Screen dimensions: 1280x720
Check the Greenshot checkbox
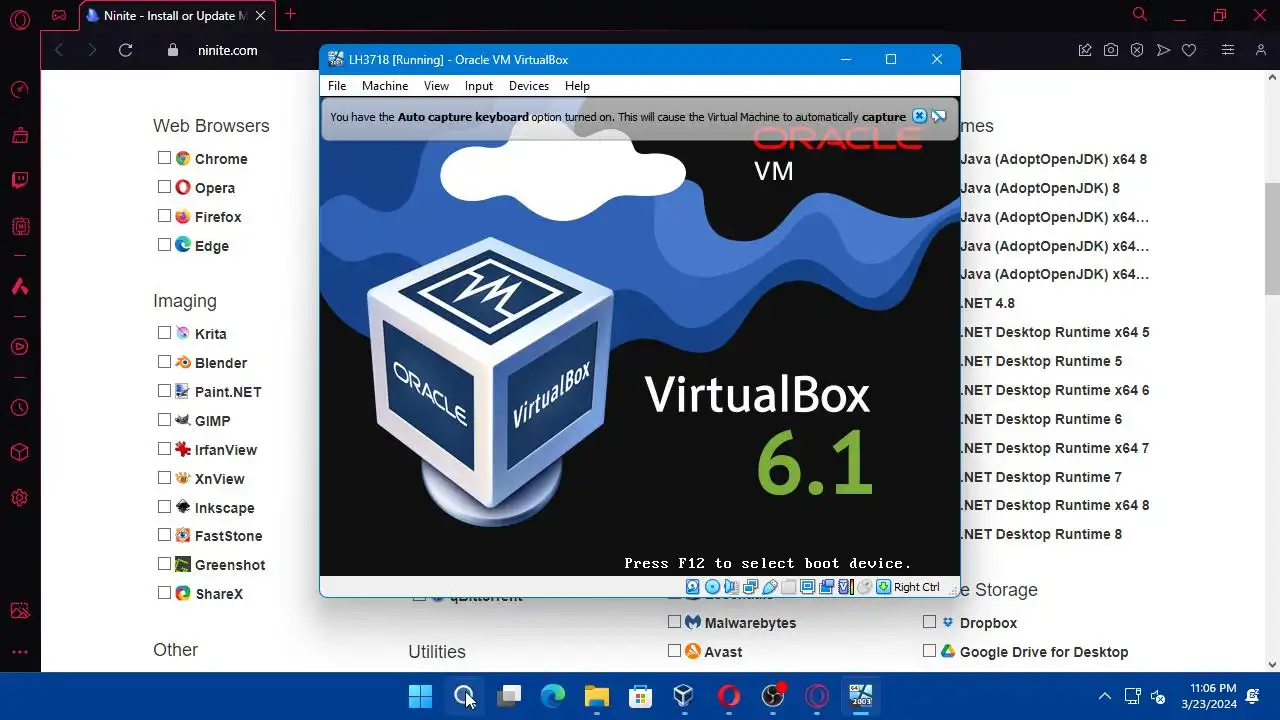pyautogui.click(x=164, y=564)
